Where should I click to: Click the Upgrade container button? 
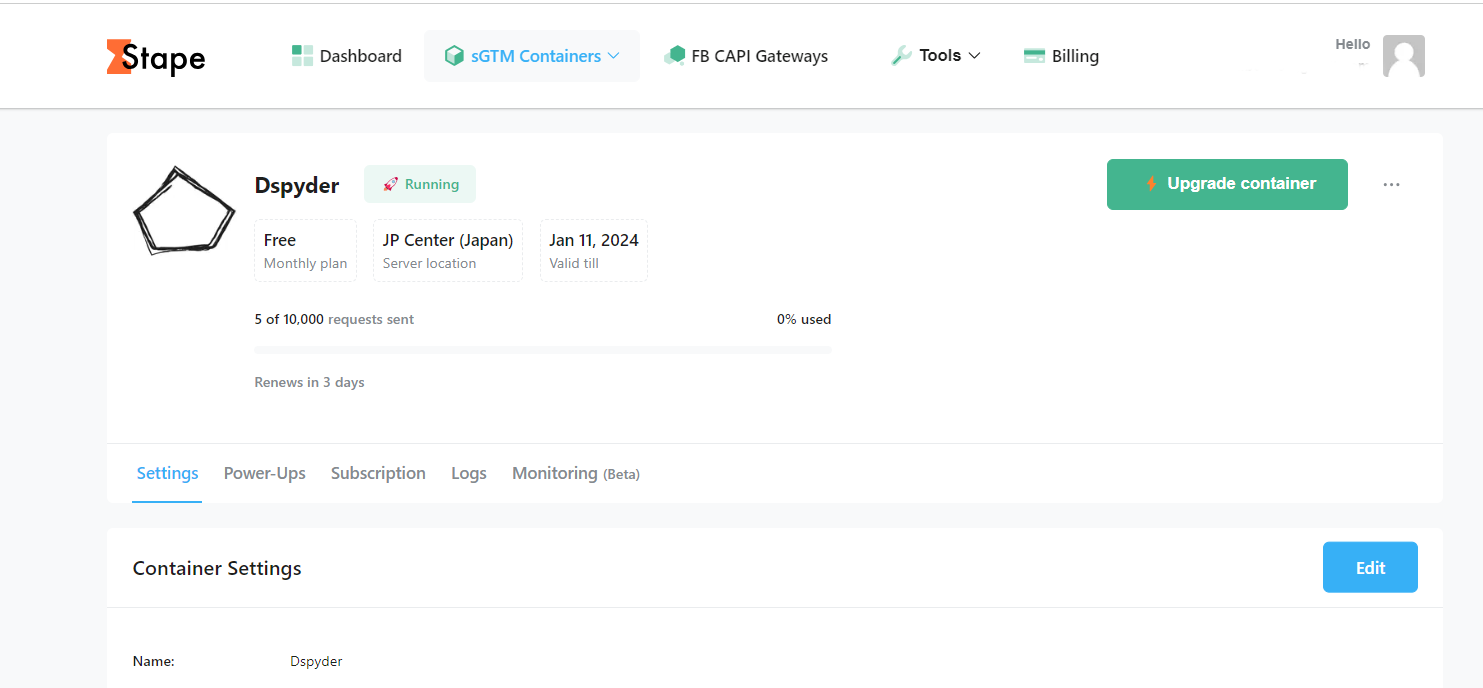pyautogui.click(x=1227, y=184)
